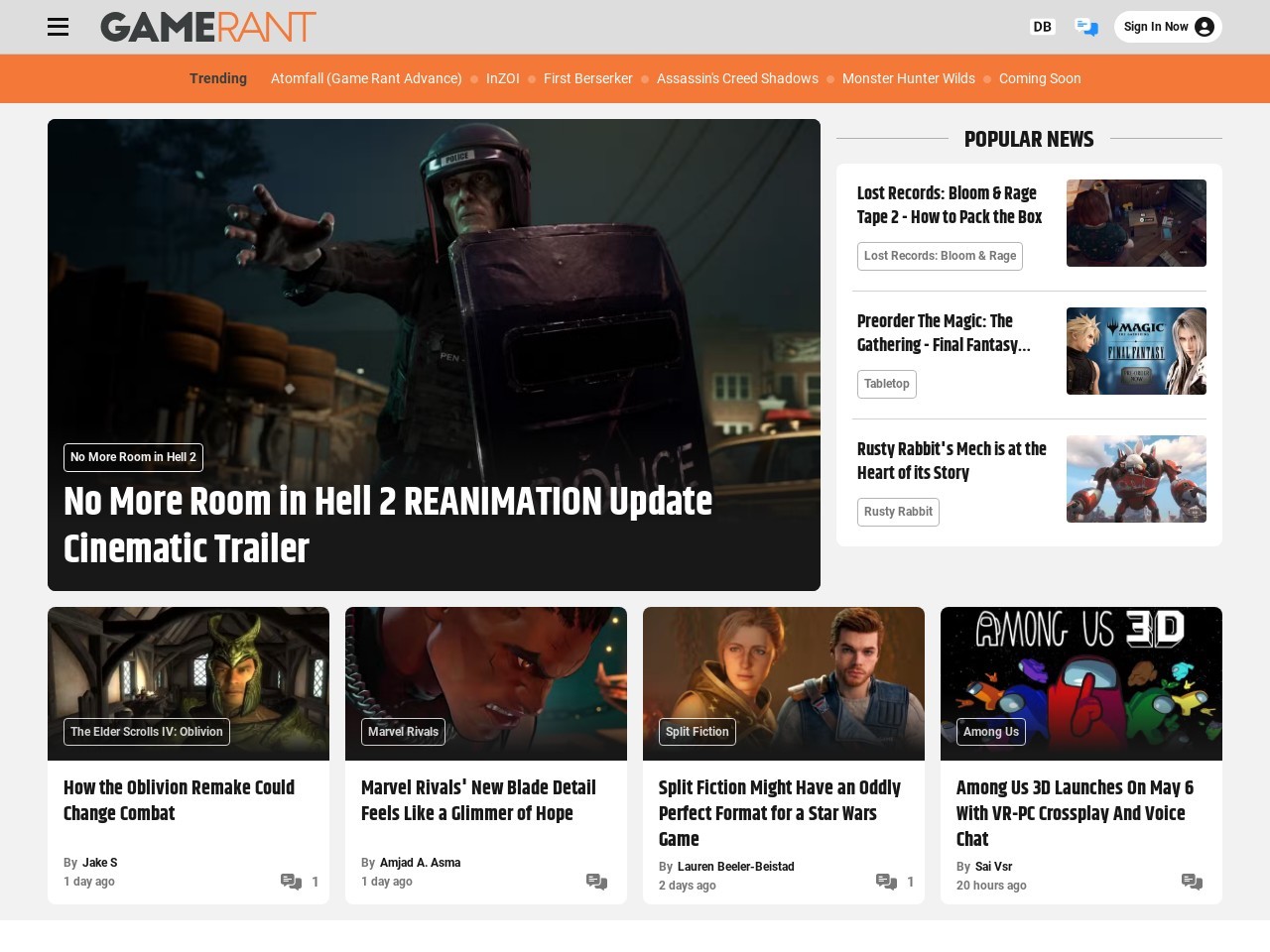
Task: Open the Rusty Rabbit mech thumbnail
Action: (x=1136, y=479)
